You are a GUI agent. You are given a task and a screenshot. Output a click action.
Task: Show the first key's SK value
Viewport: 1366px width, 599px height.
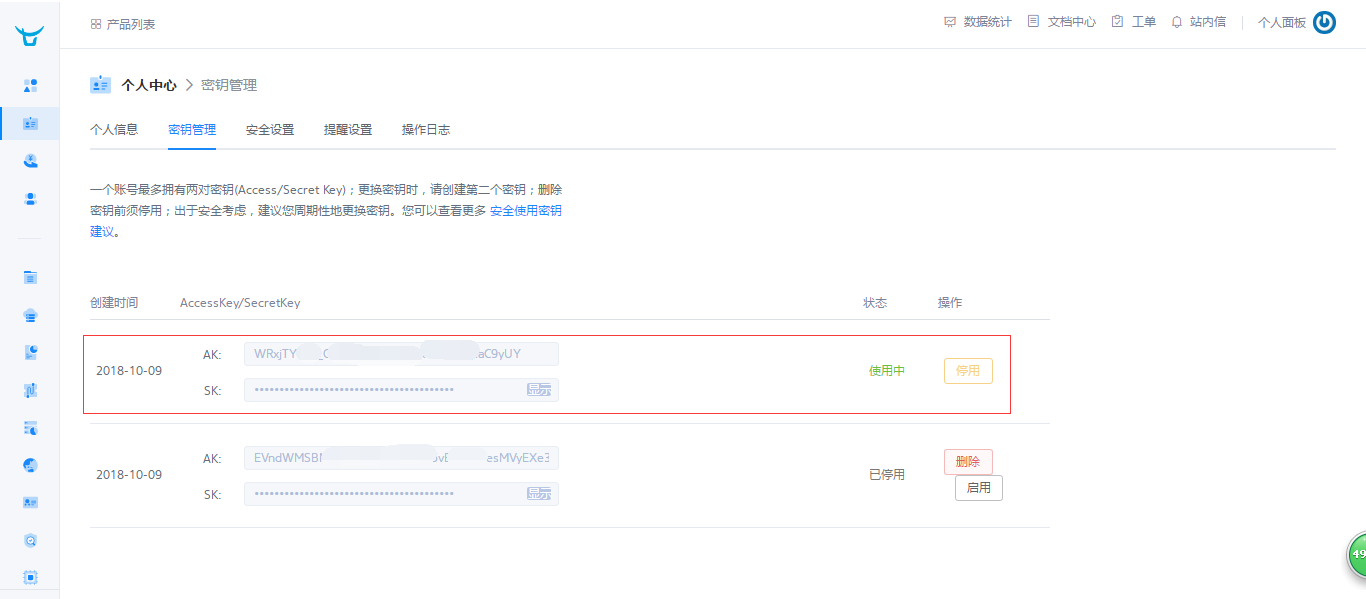[539, 390]
